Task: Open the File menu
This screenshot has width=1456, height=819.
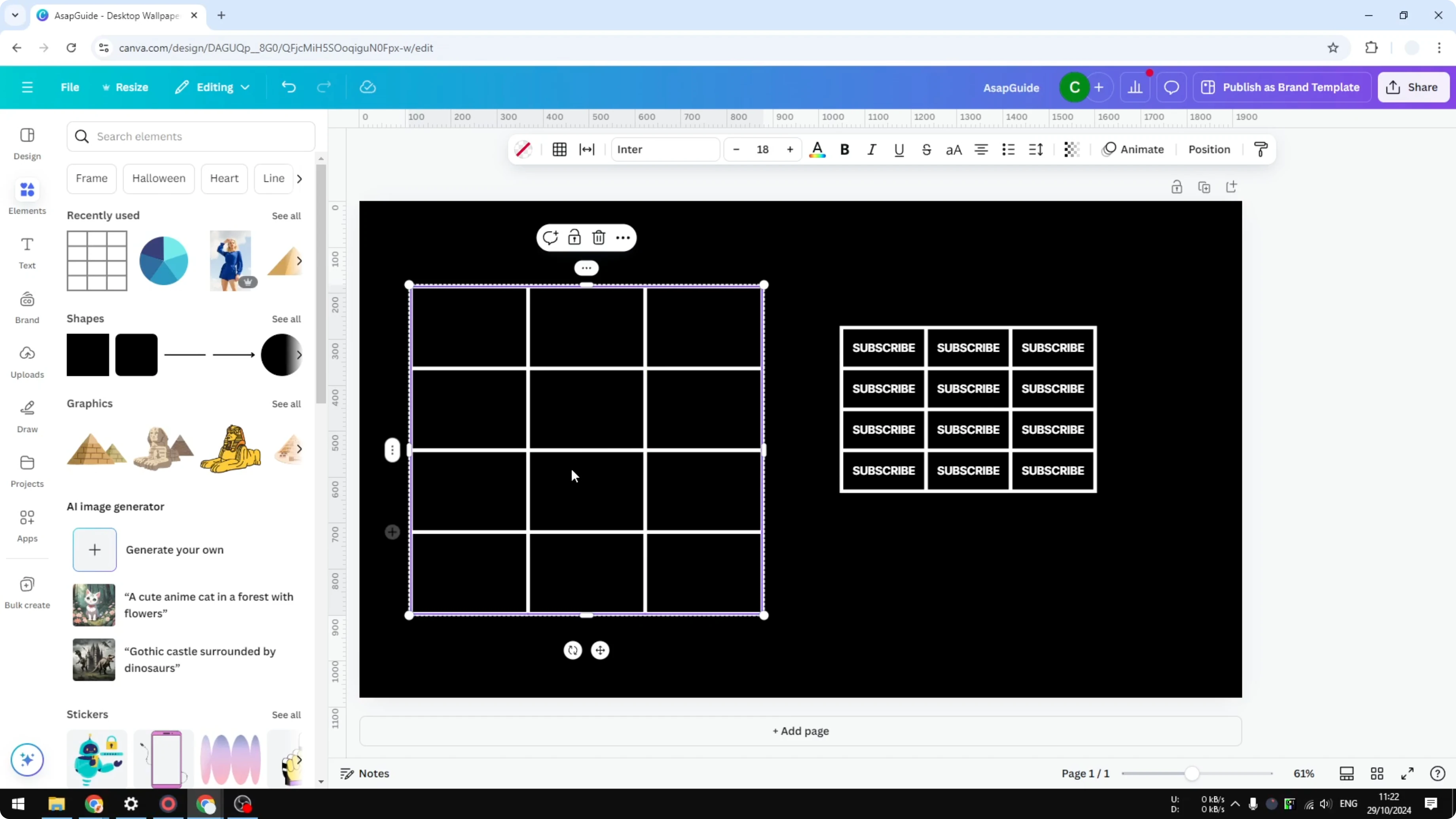Action: tap(70, 87)
